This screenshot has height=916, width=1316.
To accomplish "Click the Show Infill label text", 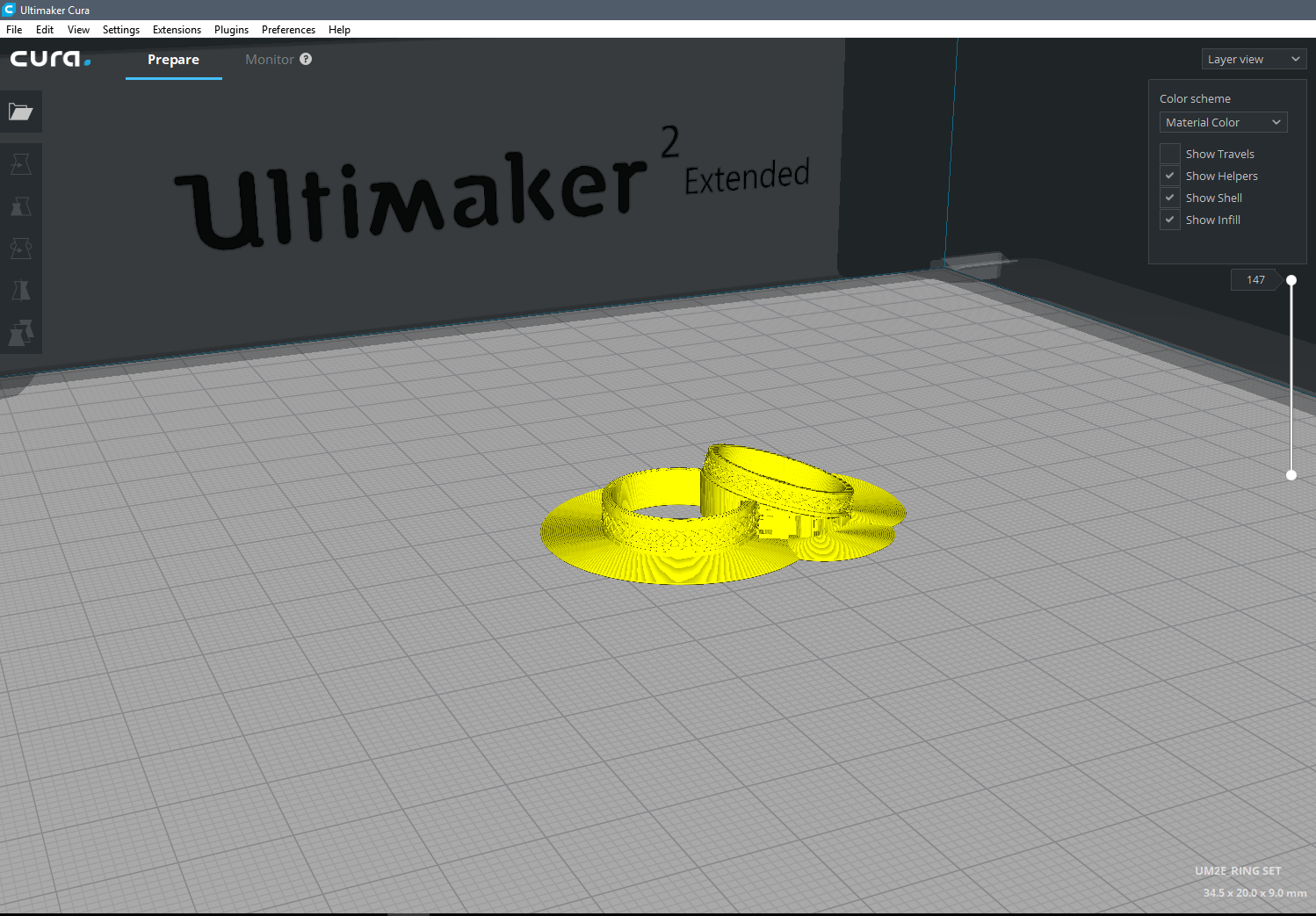I will click(1212, 220).
